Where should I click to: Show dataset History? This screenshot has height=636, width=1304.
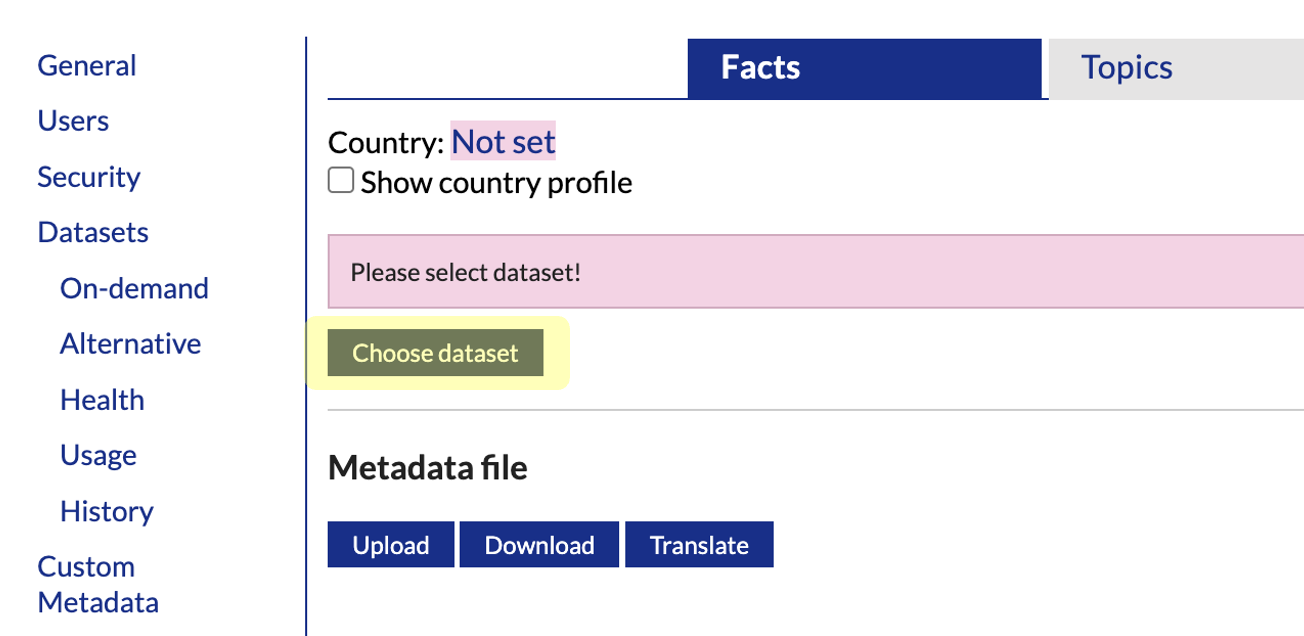click(107, 511)
